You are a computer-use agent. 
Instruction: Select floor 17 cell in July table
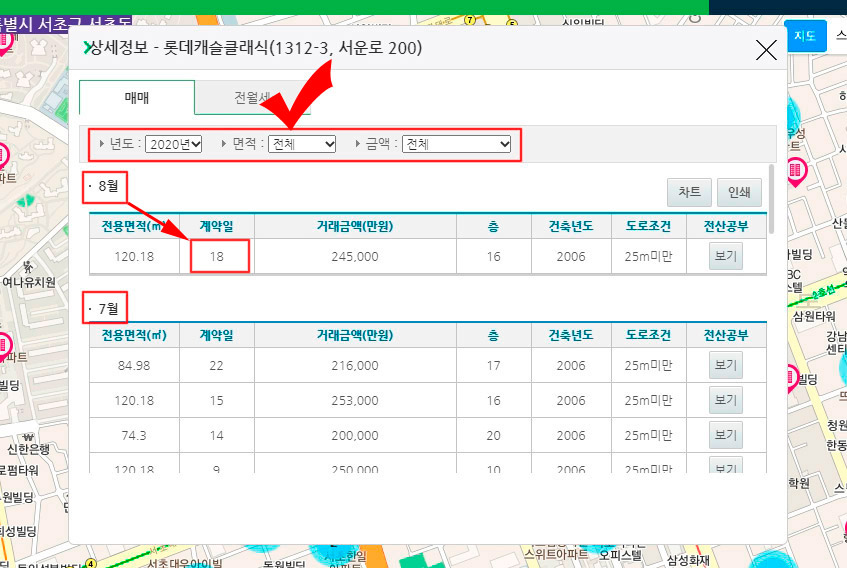pos(494,366)
